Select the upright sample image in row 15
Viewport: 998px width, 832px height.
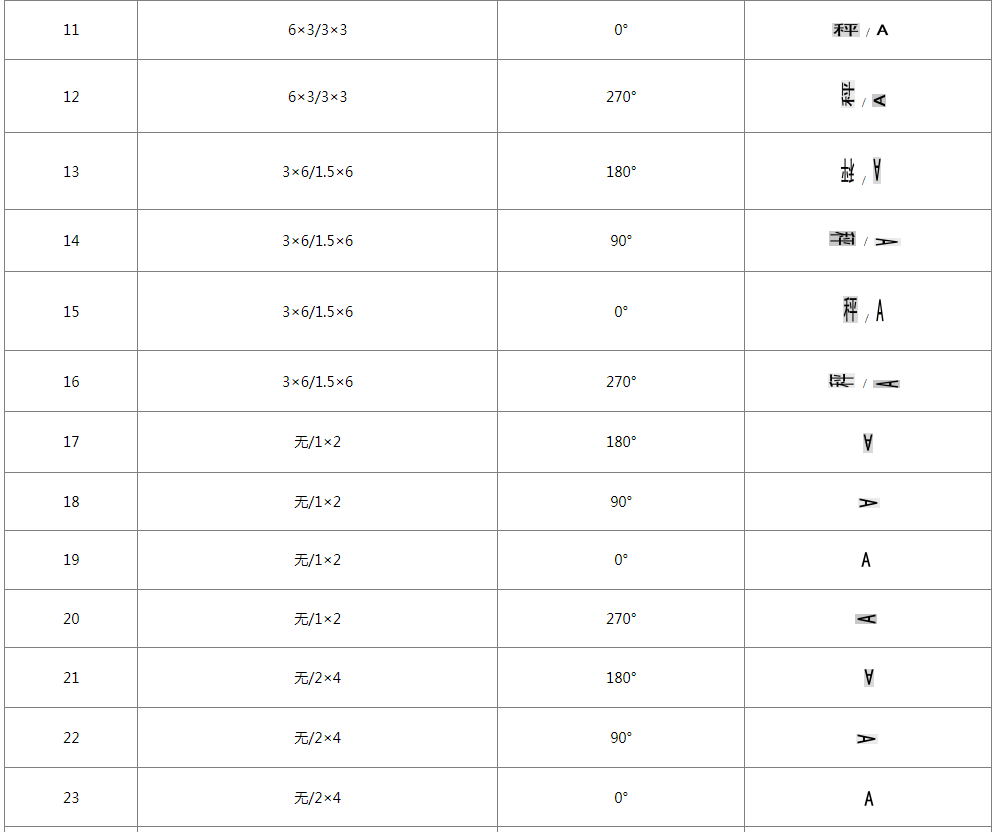[x=864, y=310]
